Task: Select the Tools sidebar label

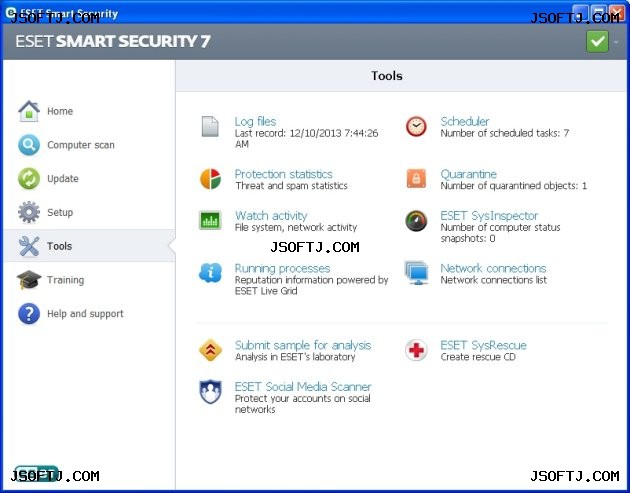Action: tap(59, 246)
